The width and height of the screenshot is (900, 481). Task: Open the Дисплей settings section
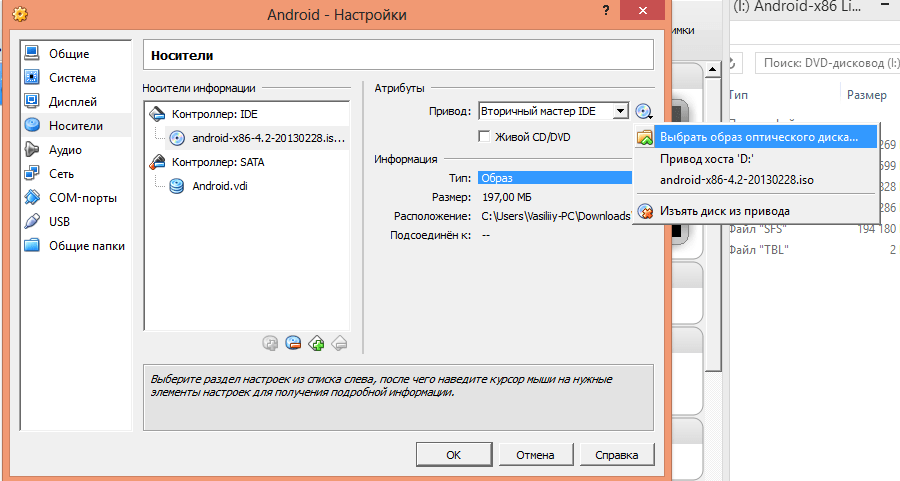click(x=72, y=101)
